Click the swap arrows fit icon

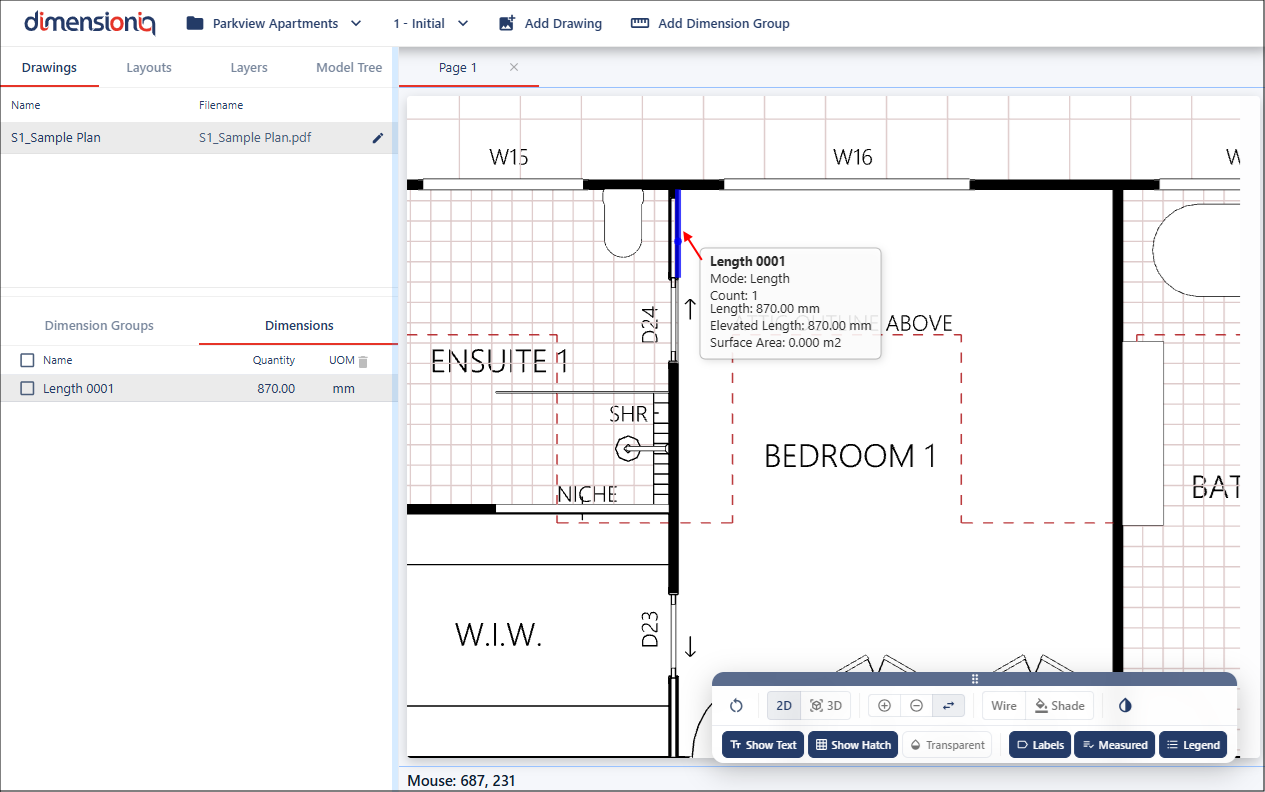coord(948,706)
